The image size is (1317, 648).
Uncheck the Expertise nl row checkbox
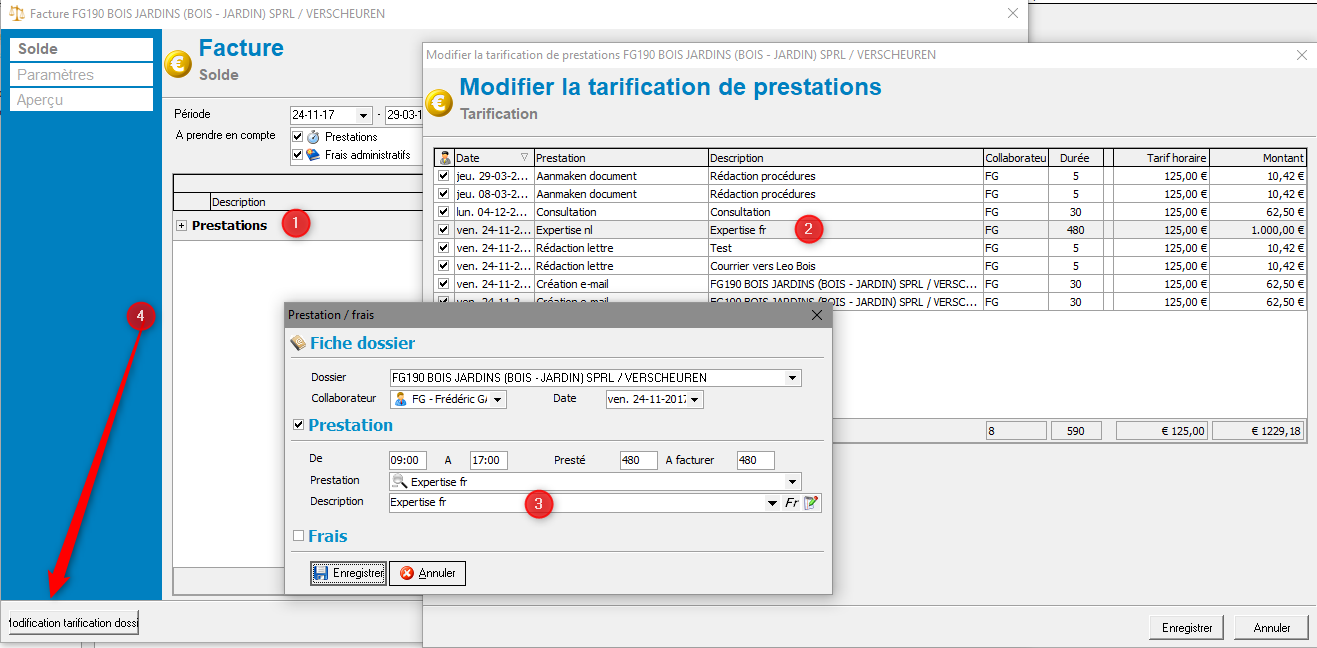444,230
